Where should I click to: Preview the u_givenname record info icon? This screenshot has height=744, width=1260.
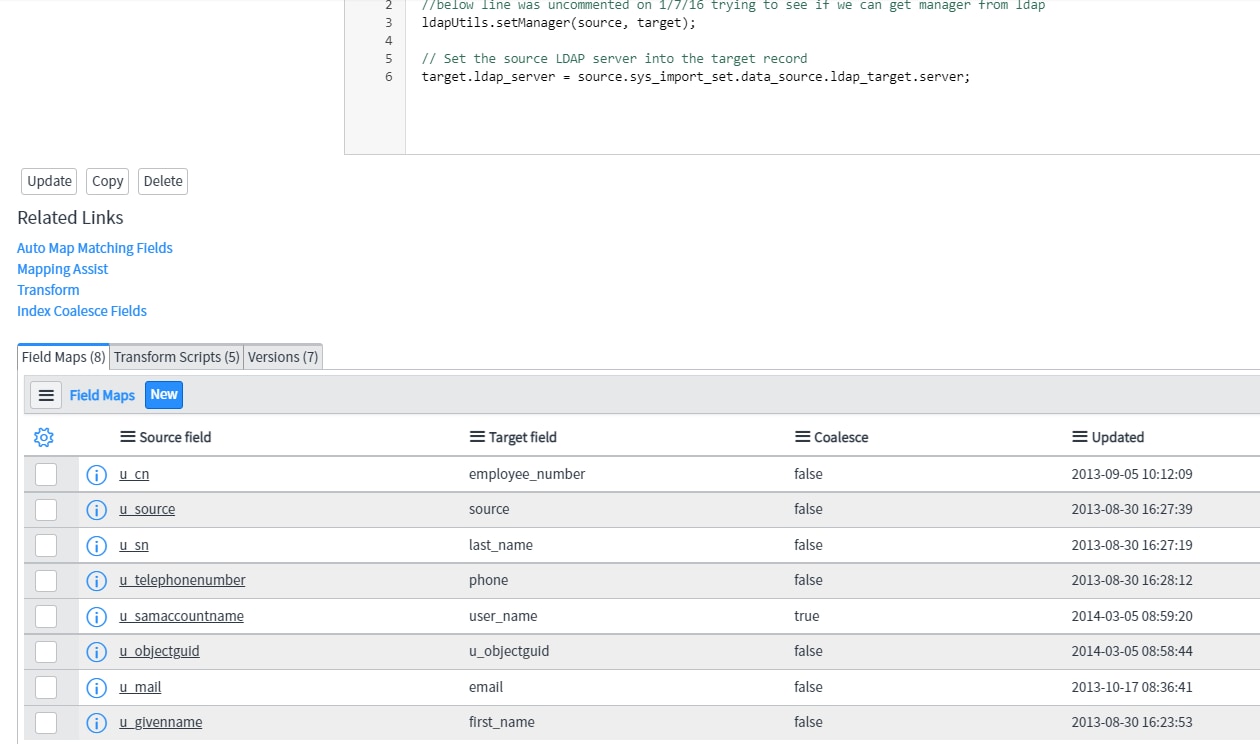coord(96,723)
